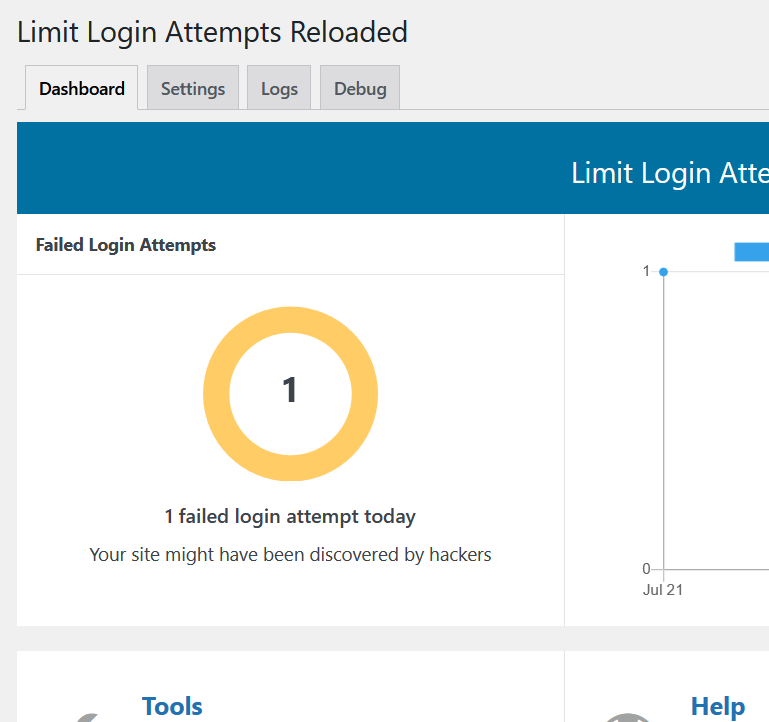Image resolution: width=769 pixels, height=722 pixels.
Task: Open the Logs tab
Action: point(279,88)
